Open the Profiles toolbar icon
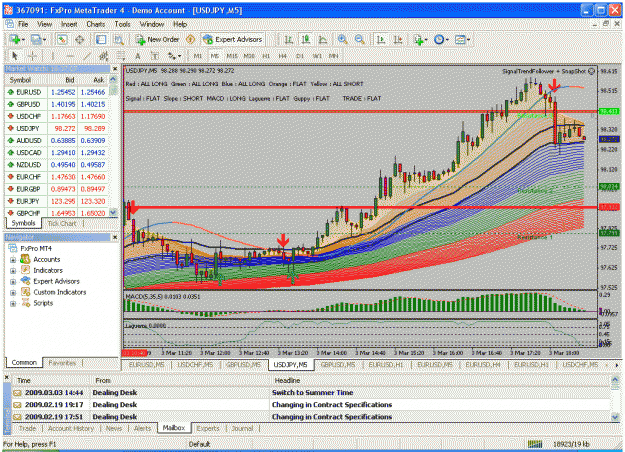This screenshot has height=452, width=625. click(x=36, y=39)
